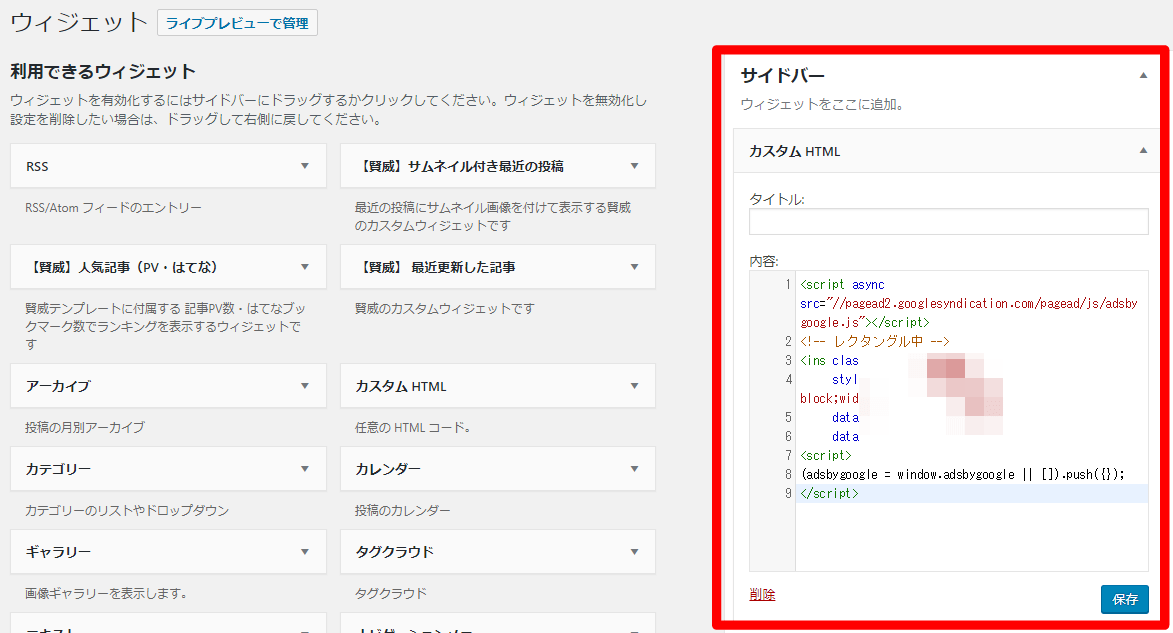Select the ギャラリー widget title
1173x633 pixels.
(58, 552)
